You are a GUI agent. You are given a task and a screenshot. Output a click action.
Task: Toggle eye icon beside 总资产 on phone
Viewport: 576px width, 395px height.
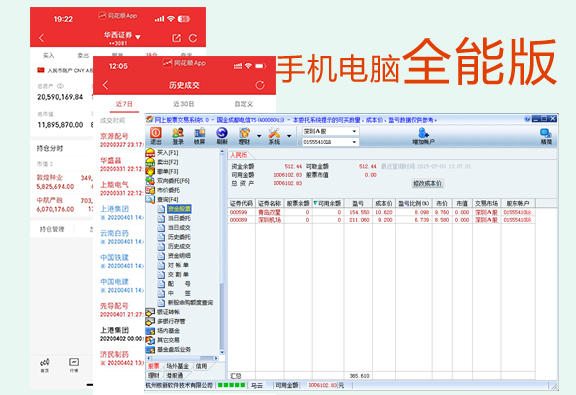pyautogui.click(x=60, y=86)
